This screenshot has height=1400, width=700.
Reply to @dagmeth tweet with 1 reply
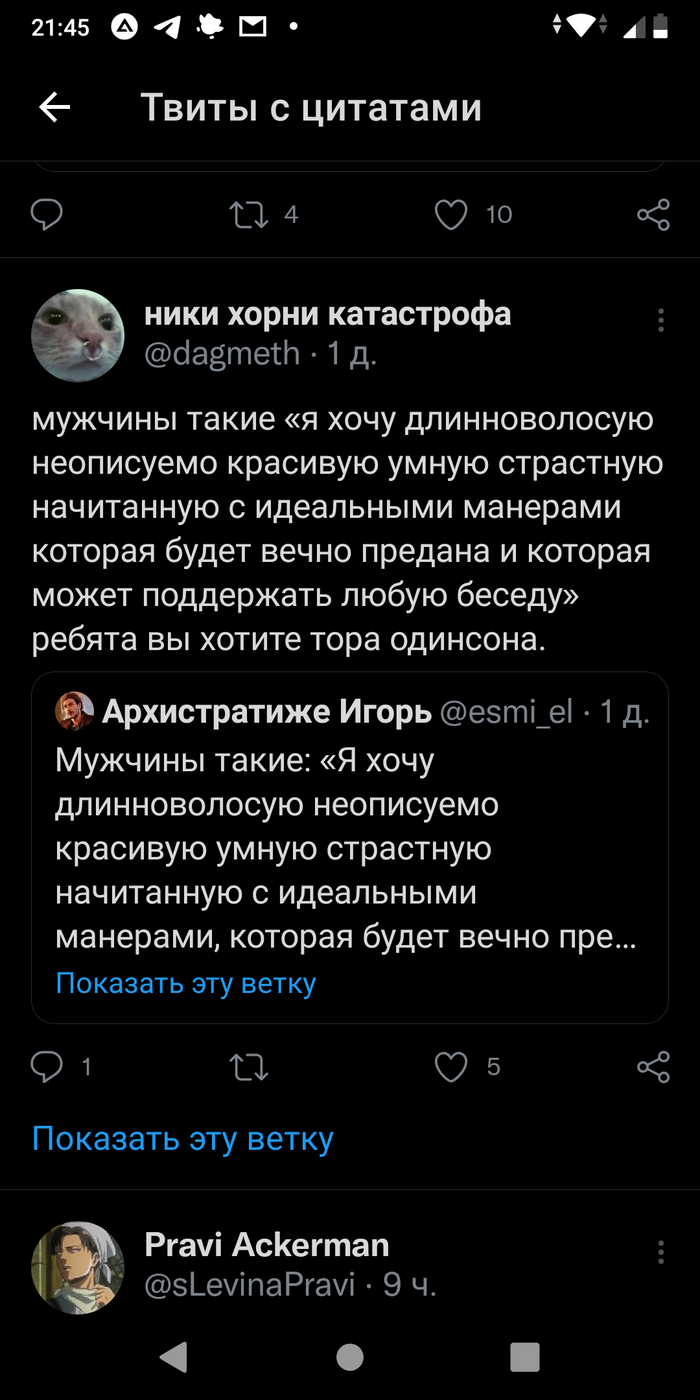47,1068
